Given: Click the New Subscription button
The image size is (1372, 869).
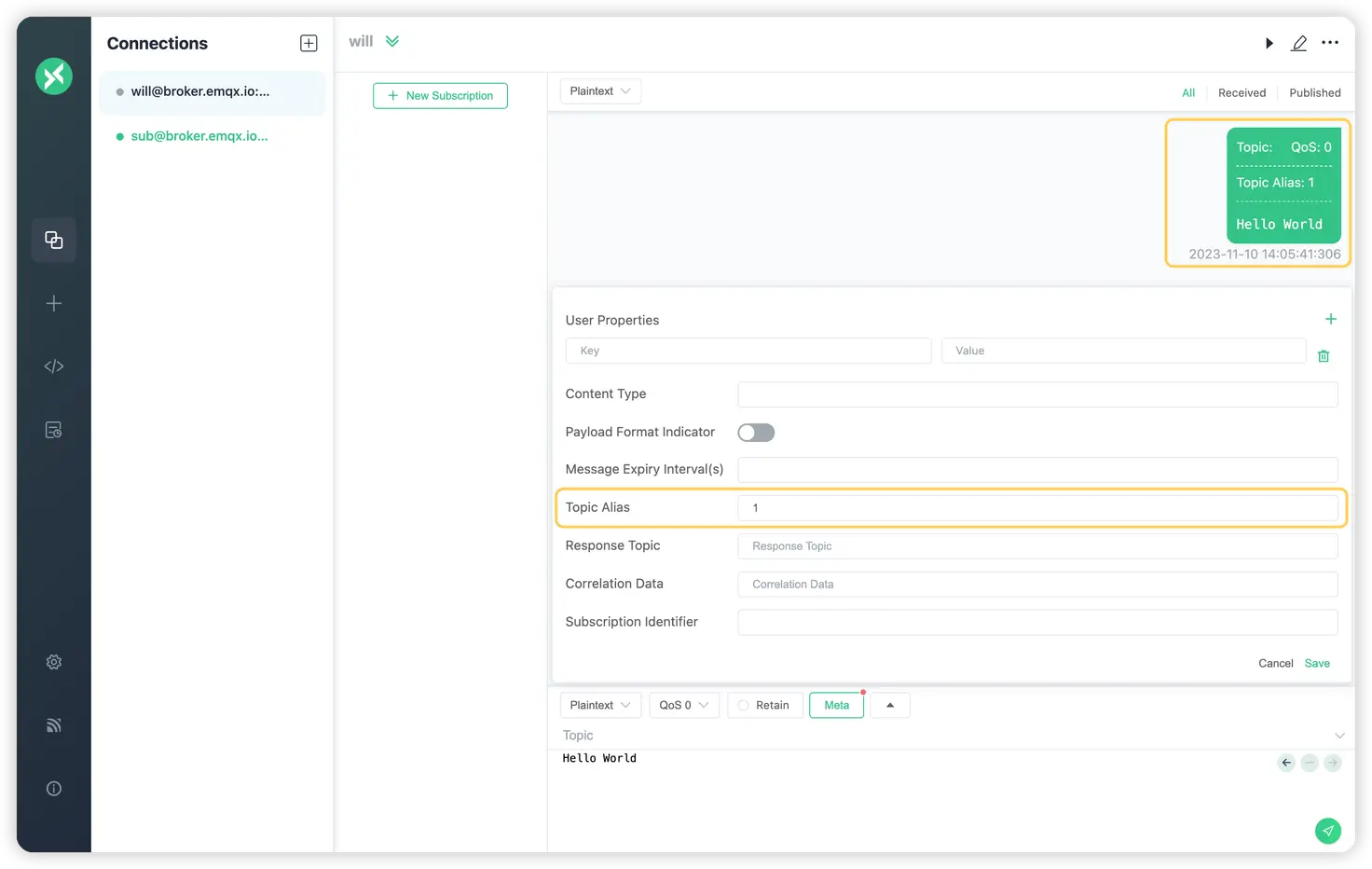Looking at the screenshot, I should [440, 95].
